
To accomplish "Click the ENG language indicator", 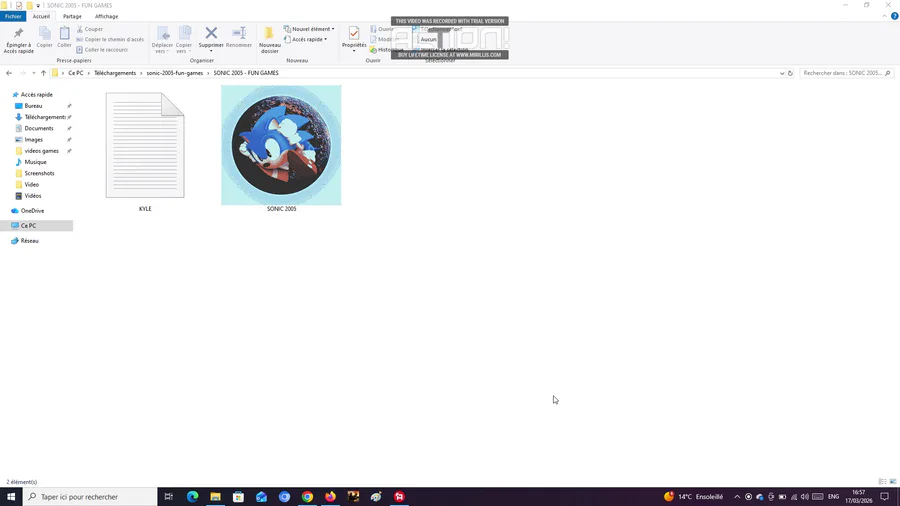I will click(x=833, y=497).
